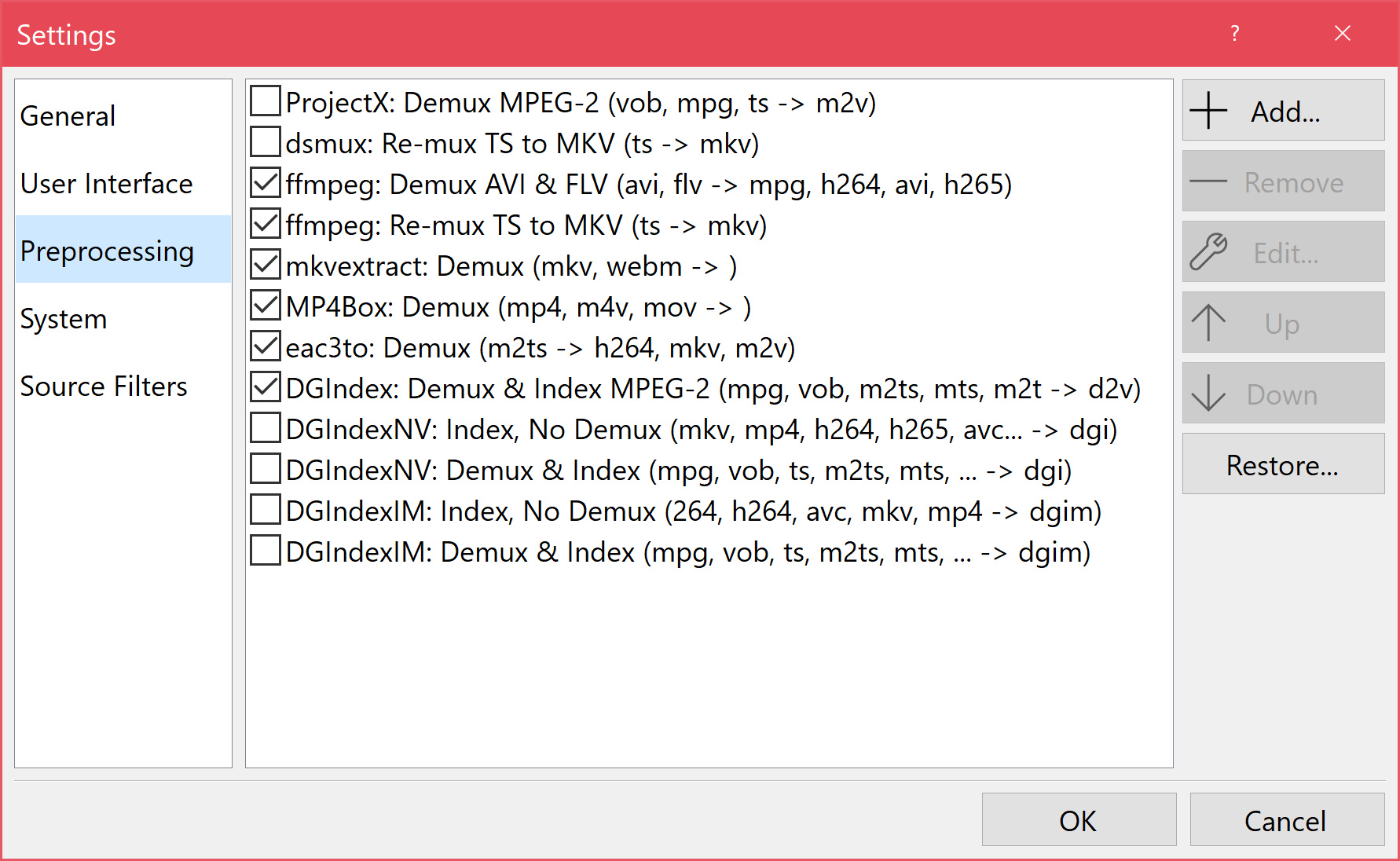
Task: Select 'DGIndexIM: Demux & Index' row text
Action: [688, 552]
